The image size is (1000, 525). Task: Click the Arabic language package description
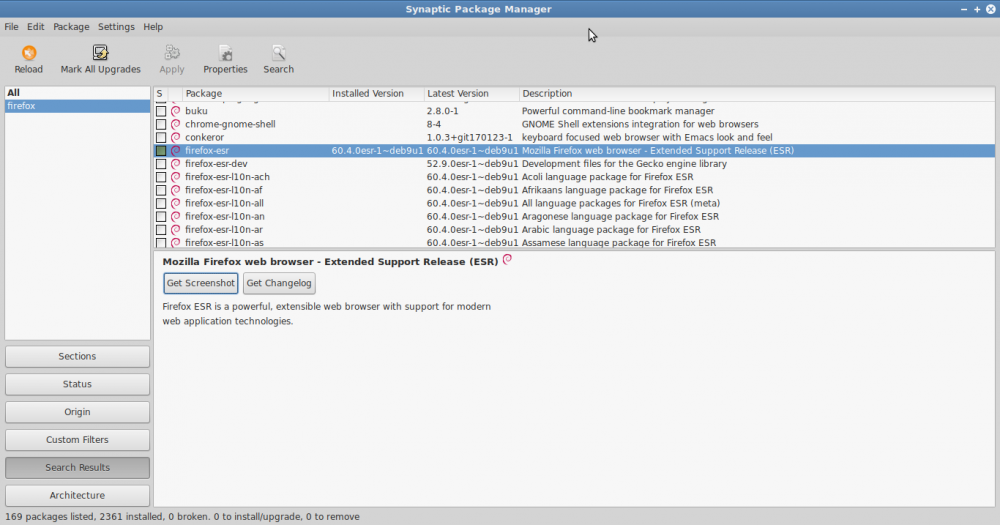point(611,230)
